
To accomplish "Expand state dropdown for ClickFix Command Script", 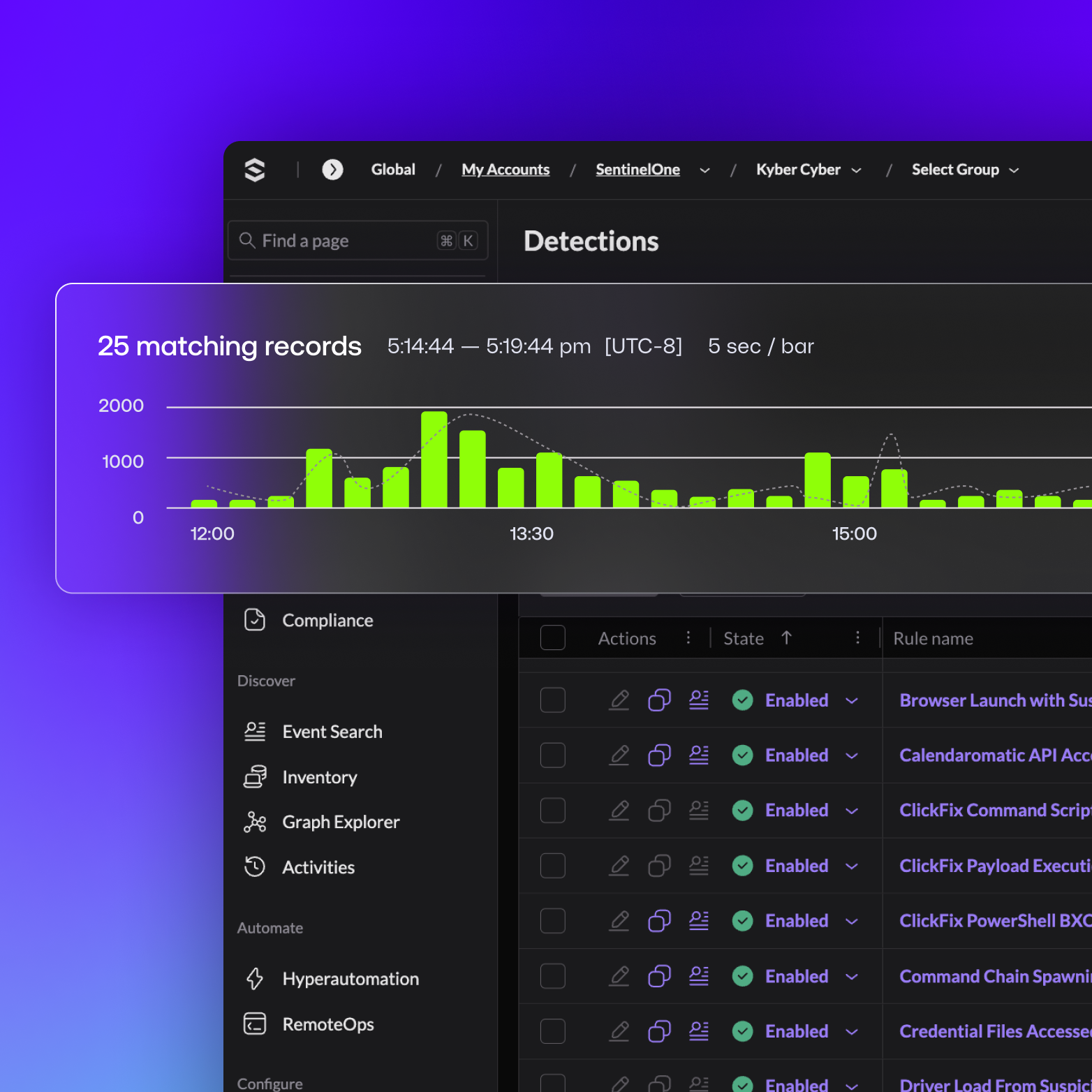I will [x=852, y=811].
